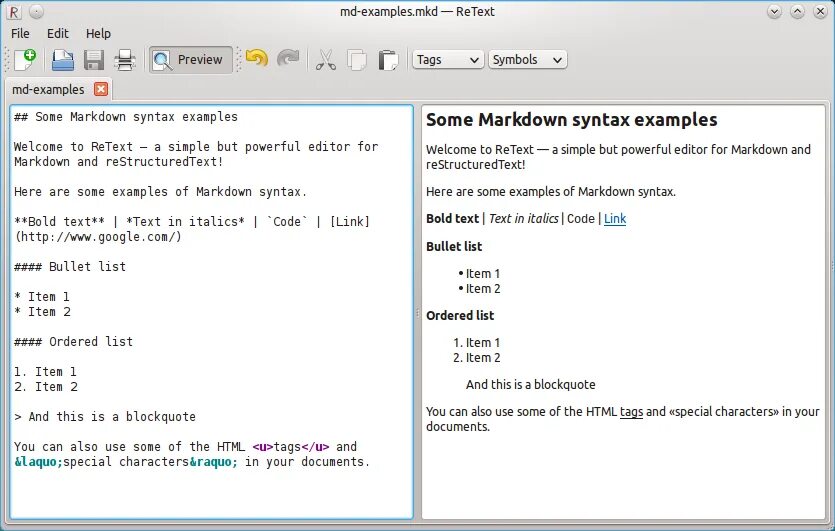Paste with the clipboard icon
This screenshot has height=531, width=835.
388,60
